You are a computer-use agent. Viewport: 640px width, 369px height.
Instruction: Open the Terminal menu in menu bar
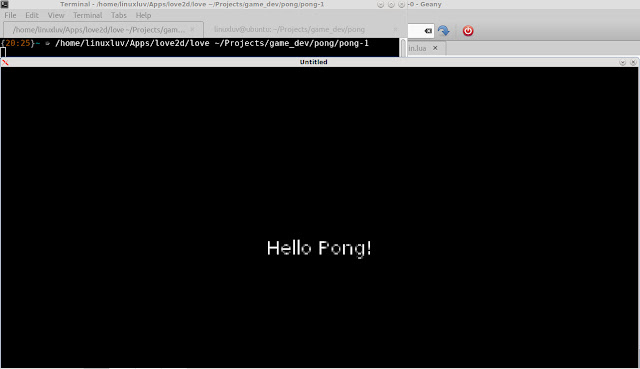87,15
